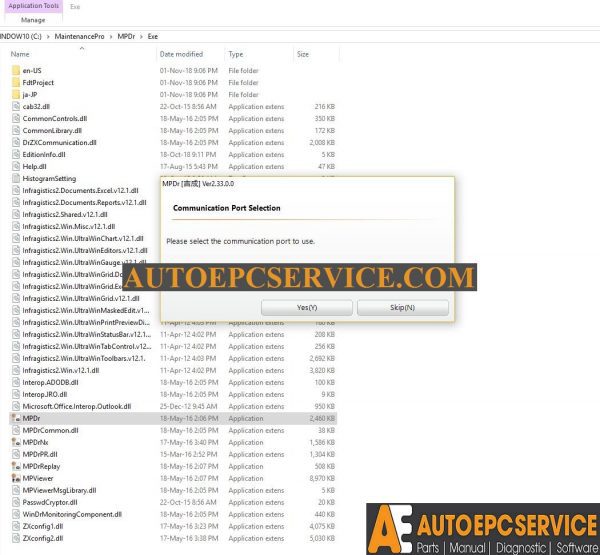Click the FdtProject folder icon
The height and width of the screenshot is (555, 600).
[x=16, y=82]
